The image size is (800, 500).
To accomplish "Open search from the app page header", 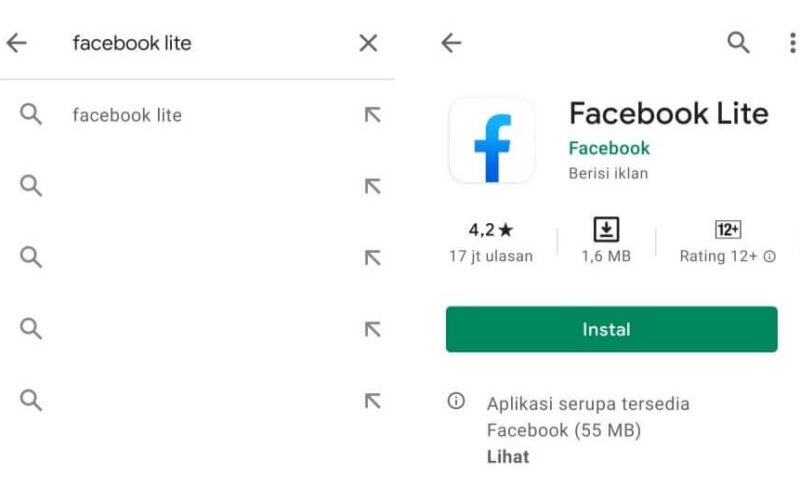I will (738, 42).
